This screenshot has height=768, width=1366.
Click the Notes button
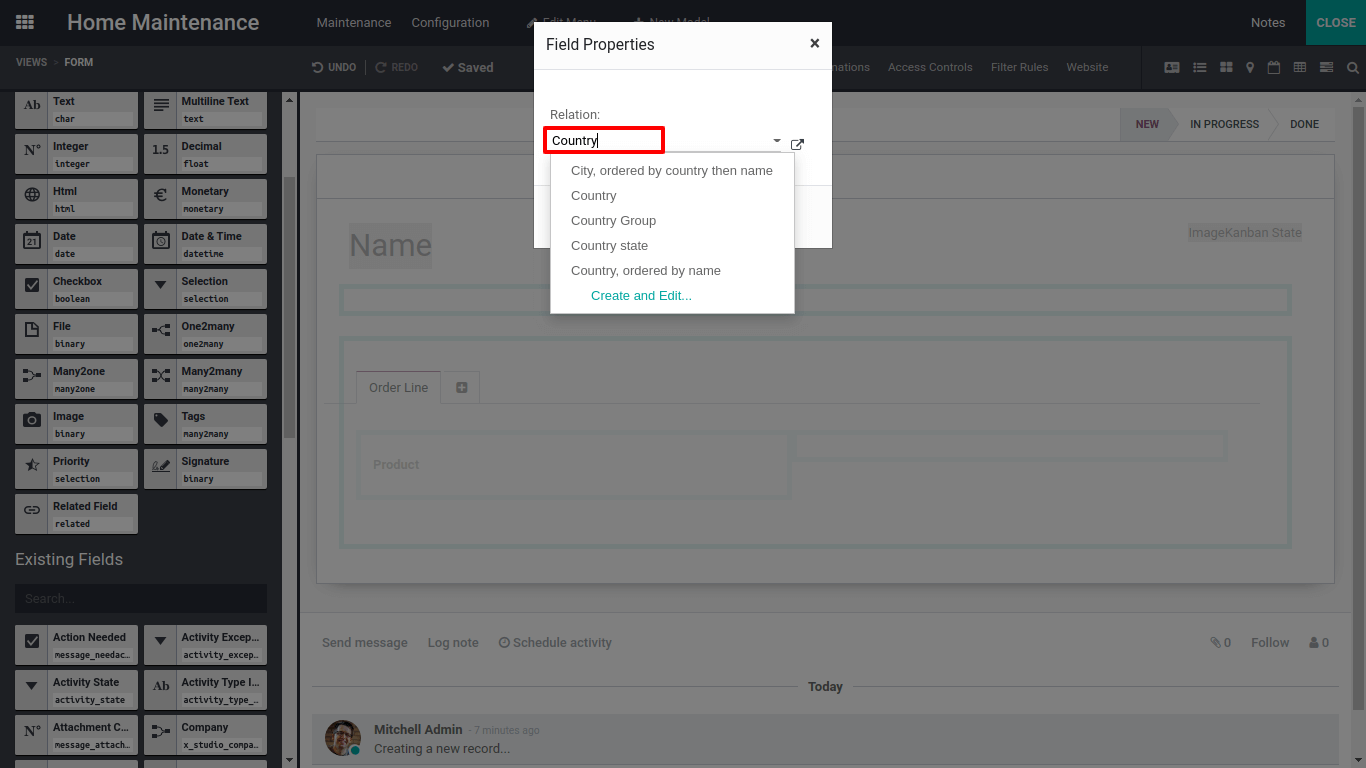[1268, 22]
